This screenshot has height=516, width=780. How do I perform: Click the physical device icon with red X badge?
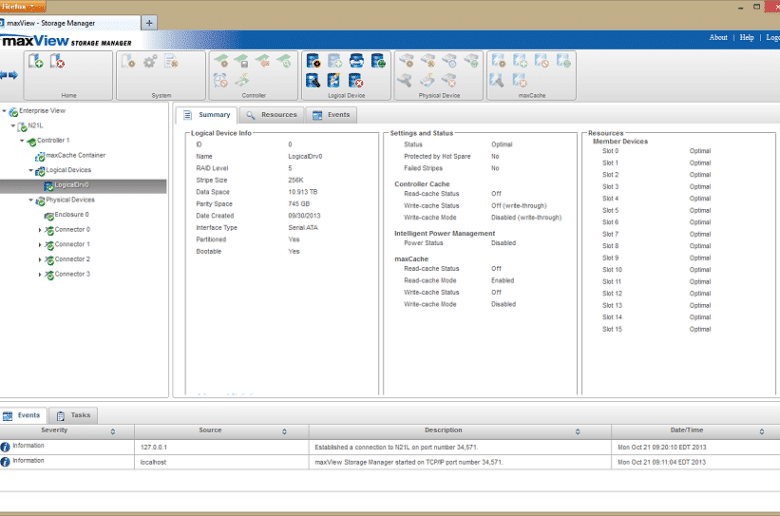[449, 80]
